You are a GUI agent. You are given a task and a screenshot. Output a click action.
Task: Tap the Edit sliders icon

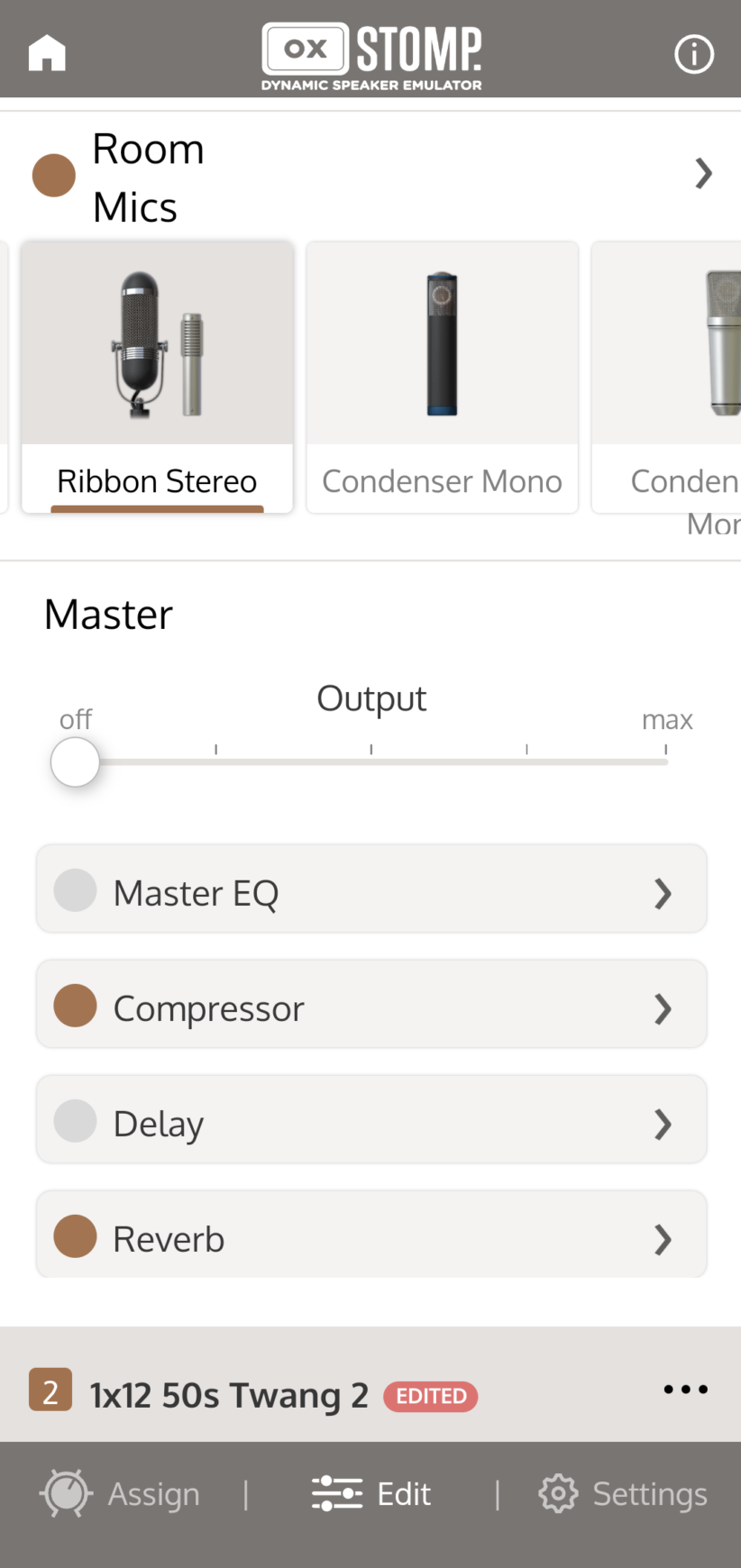(x=336, y=1493)
